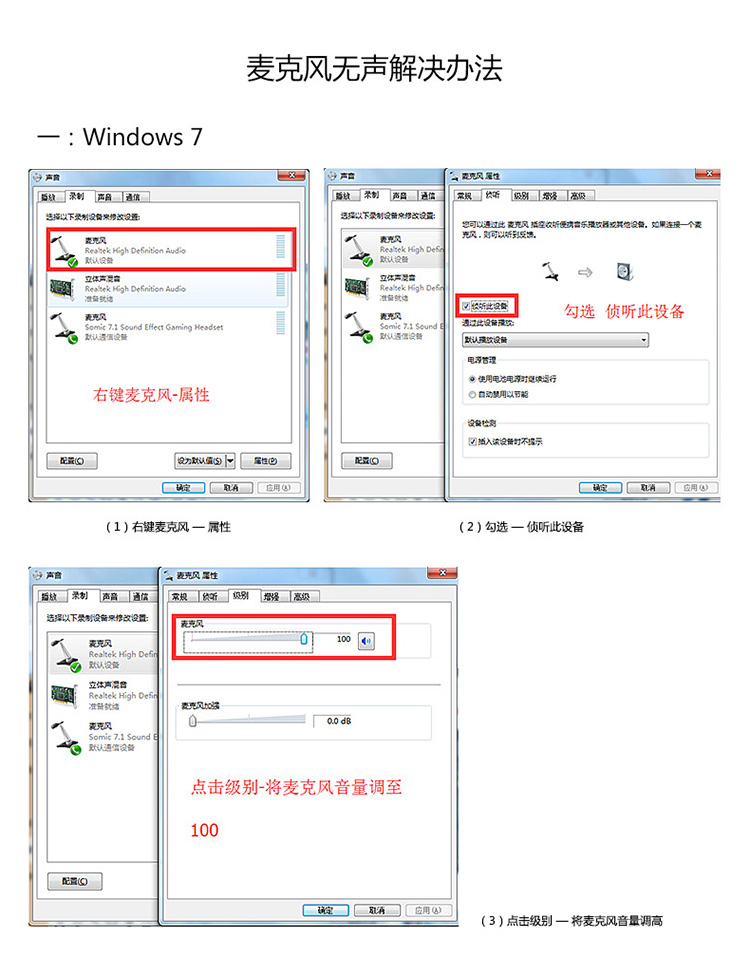The height and width of the screenshot is (957, 750).
Task: Open the 高级 tab in the Levels dialog
Action: coord(302,596)
